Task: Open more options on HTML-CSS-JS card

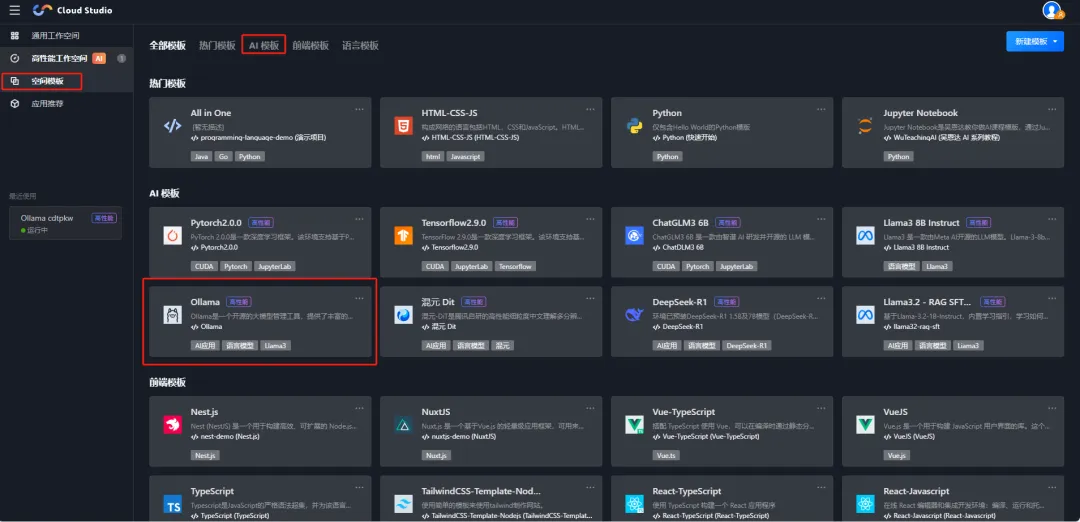Action: 590,109
